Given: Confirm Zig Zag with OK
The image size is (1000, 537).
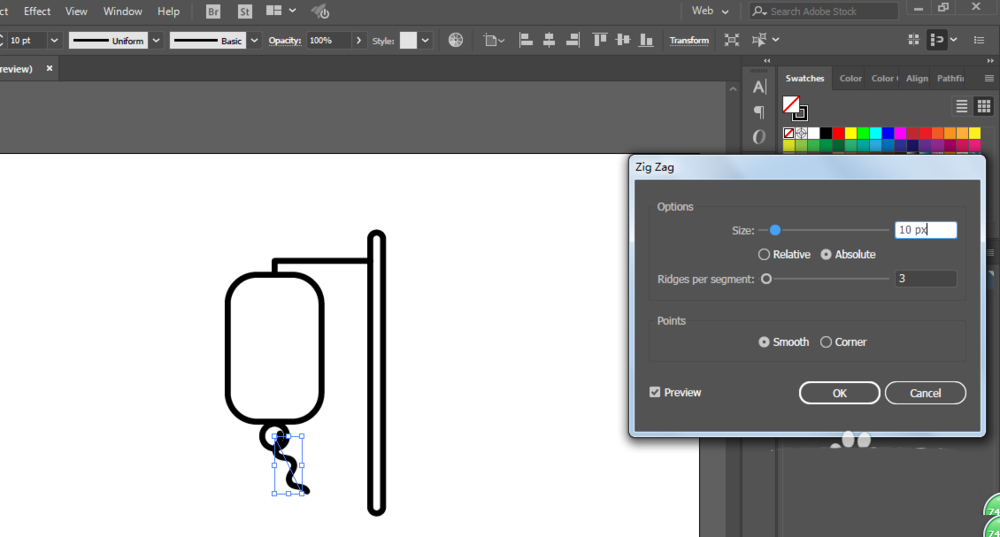Looking at the screenshot, I should [839, 394].
